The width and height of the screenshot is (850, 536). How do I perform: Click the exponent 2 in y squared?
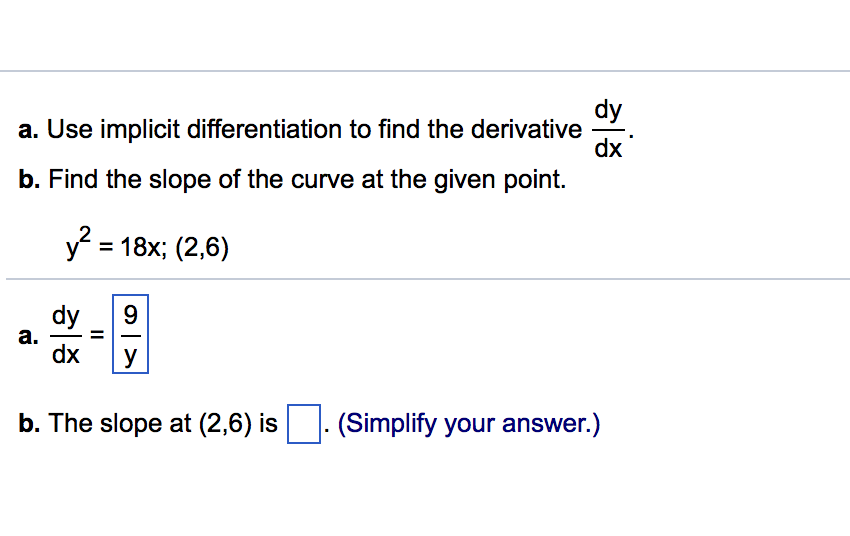click(x=85, y=234)
